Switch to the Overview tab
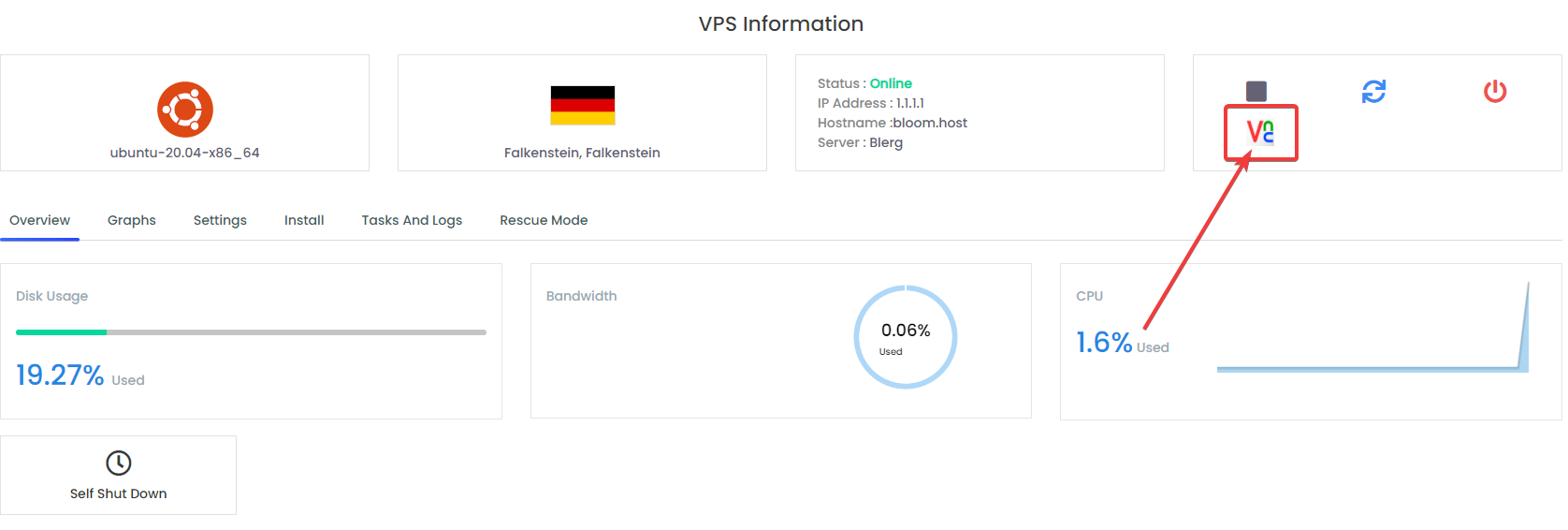1568x530 pixels. coord(39,220)
